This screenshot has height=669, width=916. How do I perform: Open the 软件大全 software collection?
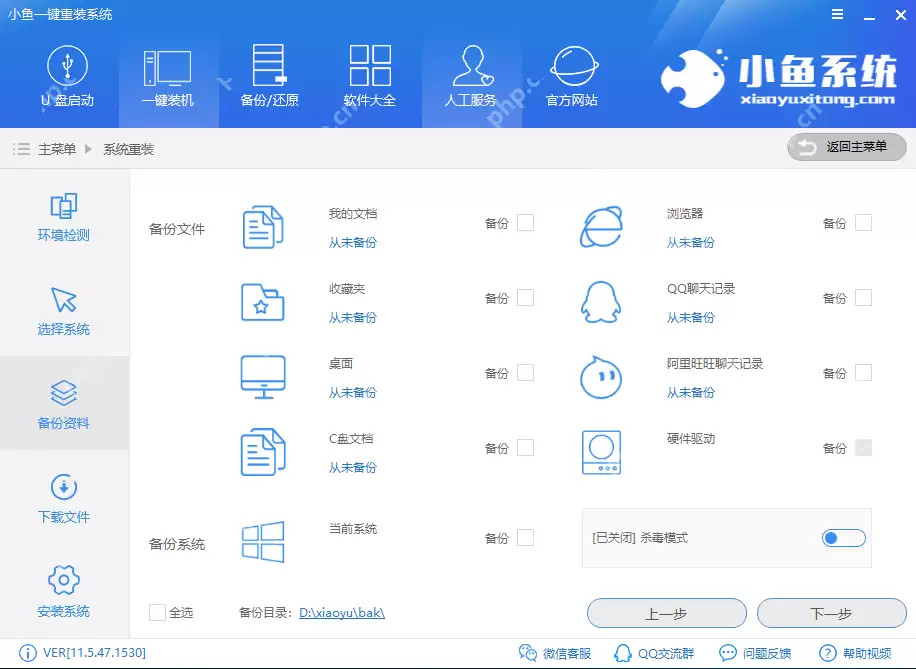pyautogui.click(x=370, y=77)
